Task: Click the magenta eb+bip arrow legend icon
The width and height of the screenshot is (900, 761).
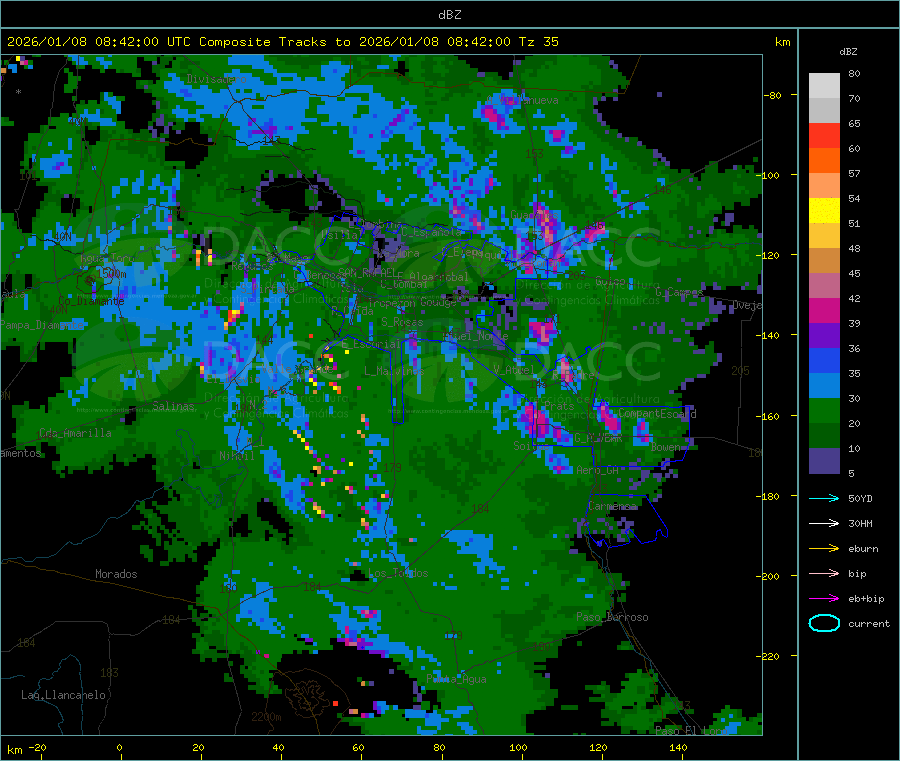Action: [824, 599]
